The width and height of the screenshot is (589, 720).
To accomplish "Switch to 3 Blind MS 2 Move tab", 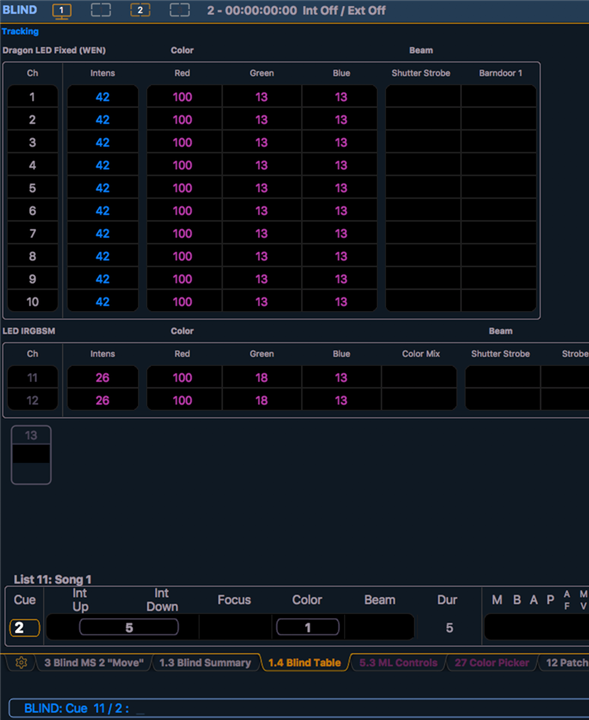I will pos(94,663).
